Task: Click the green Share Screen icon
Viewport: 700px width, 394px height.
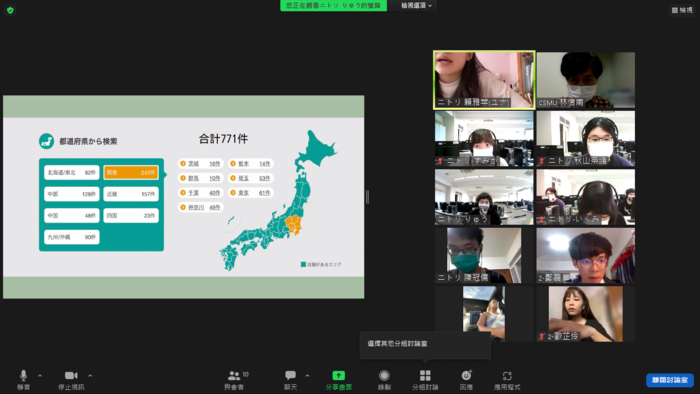Action: (x=338, y=376)
